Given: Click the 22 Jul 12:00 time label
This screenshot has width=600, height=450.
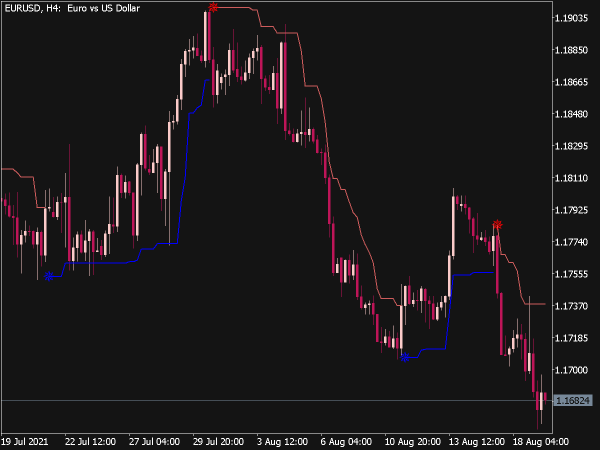Looking at the screenshot, I should (x=90, y=442).
